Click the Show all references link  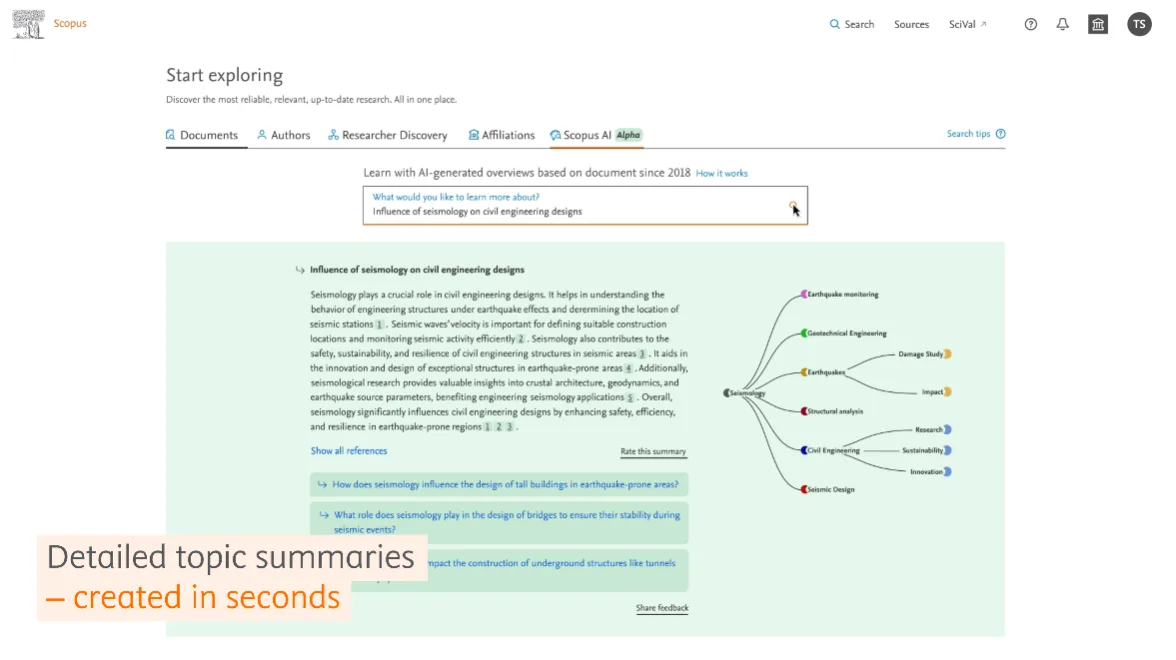(348, 451)
